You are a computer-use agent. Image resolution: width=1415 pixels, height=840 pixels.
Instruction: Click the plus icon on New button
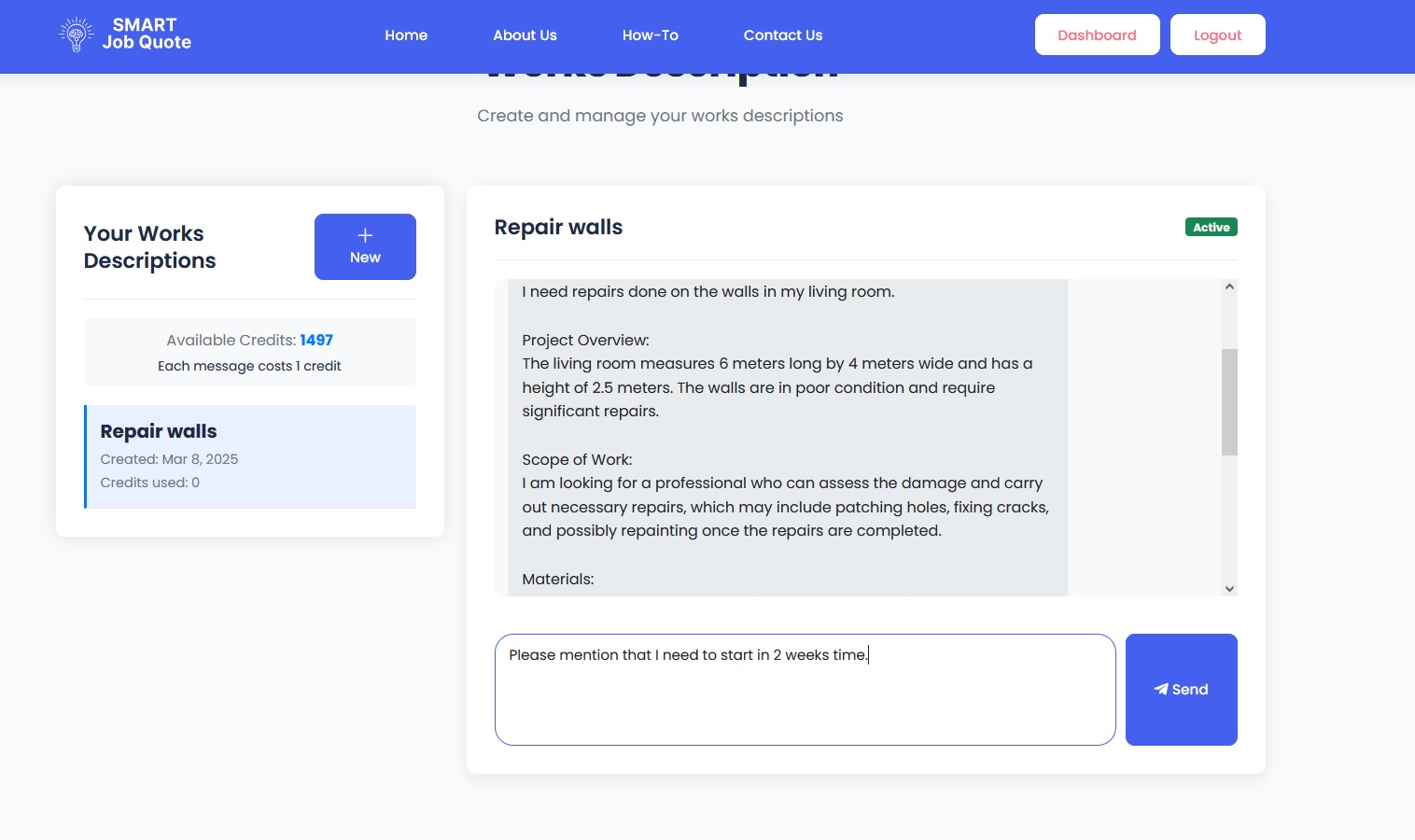[365, 235]
